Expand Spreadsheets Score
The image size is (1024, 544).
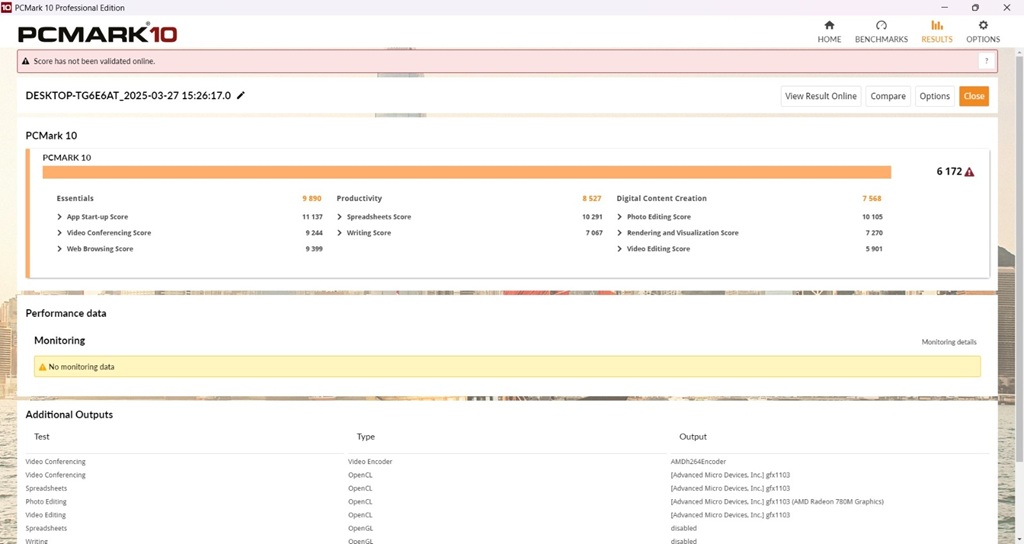[340, 217]
